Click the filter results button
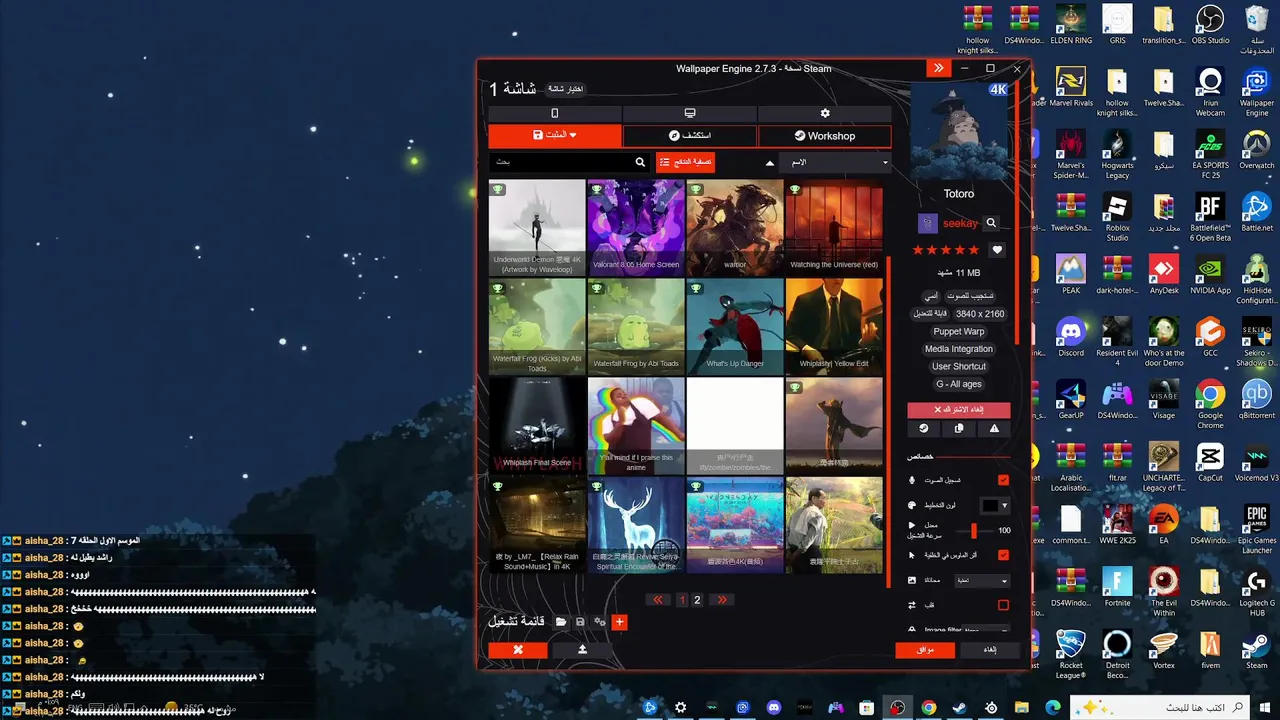This screenshot has height=720, width=1280. 685,162
